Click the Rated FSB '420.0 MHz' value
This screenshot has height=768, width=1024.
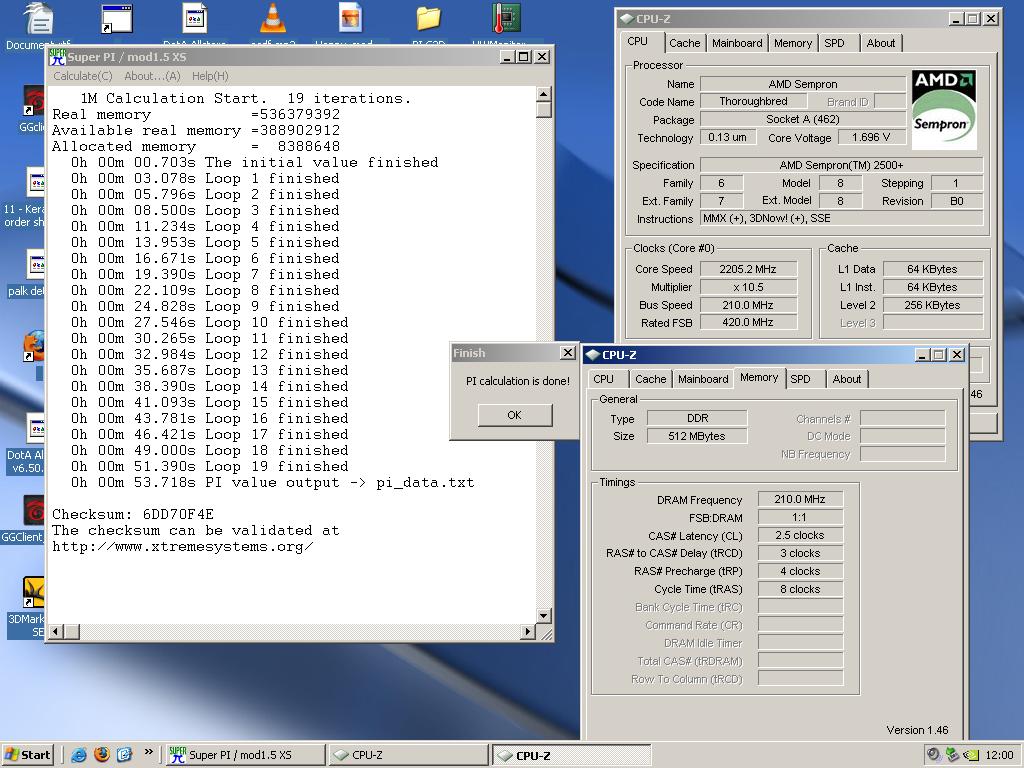748,322
